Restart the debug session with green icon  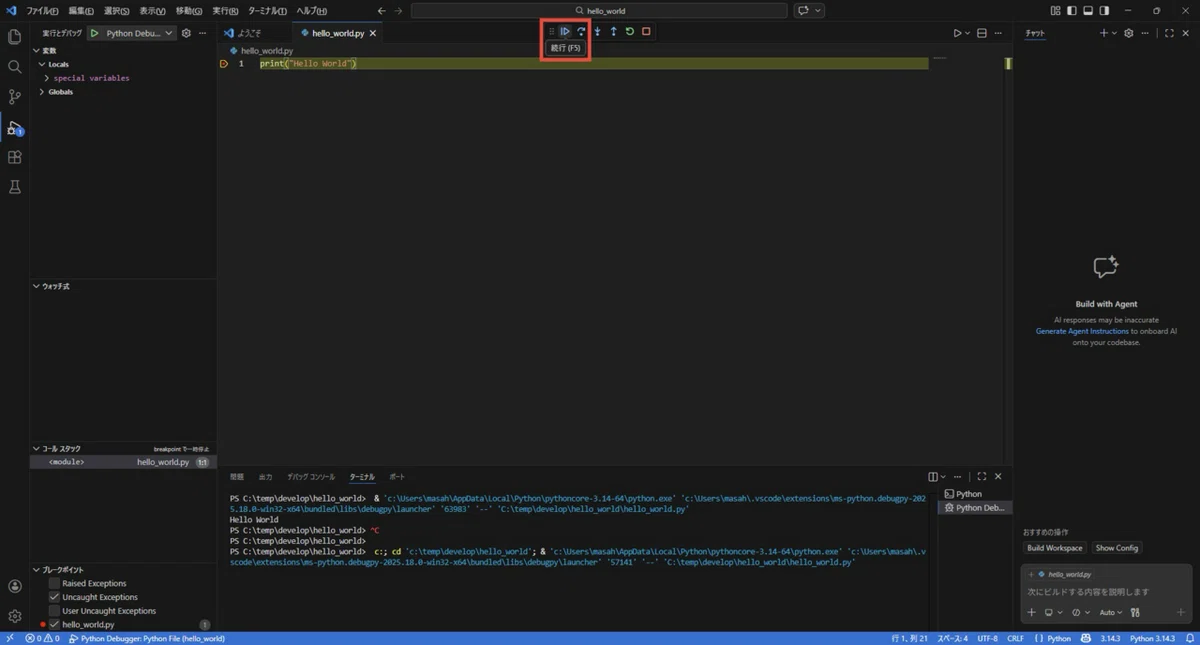pos(630,32)
